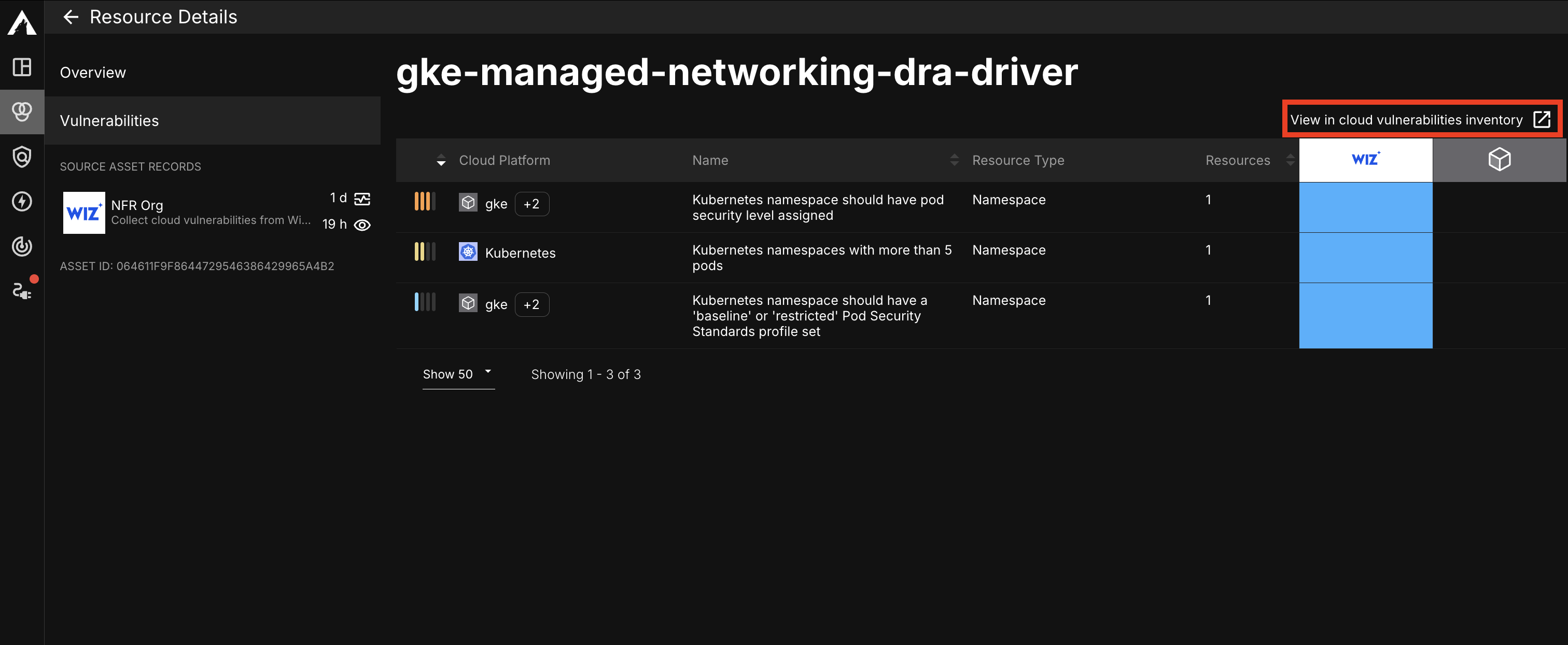Click the Resource Type column header

1018,160
